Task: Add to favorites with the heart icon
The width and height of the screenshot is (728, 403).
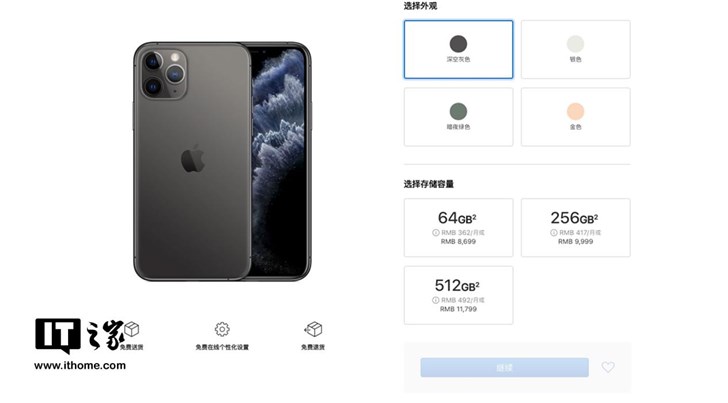Action: click(x=608, y=367)
